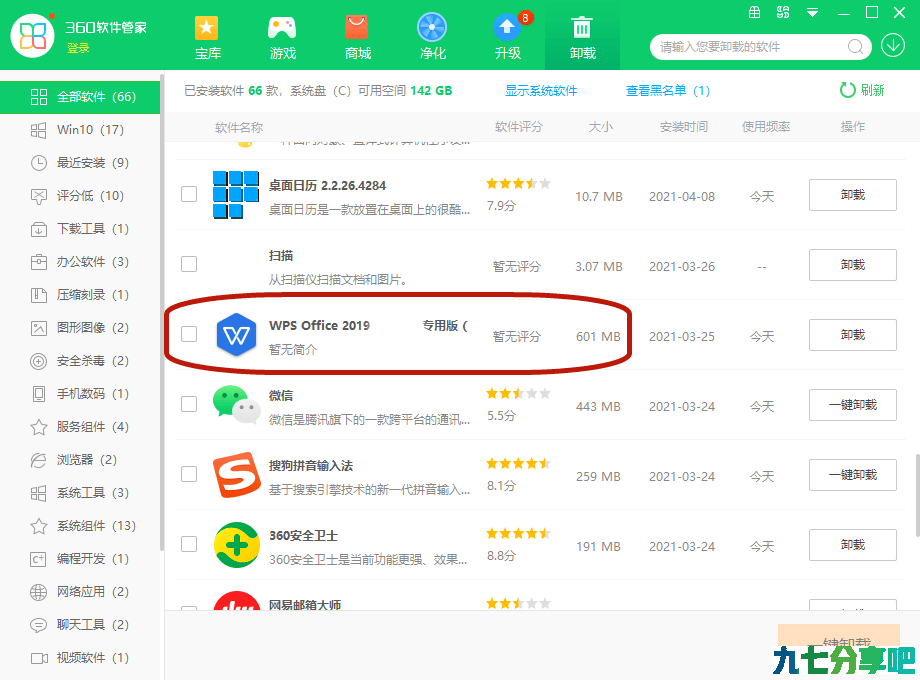The height and width of the screenshot is (680, 920).
Task: Click the WPS Office app icon
Action: pos(236,335)
